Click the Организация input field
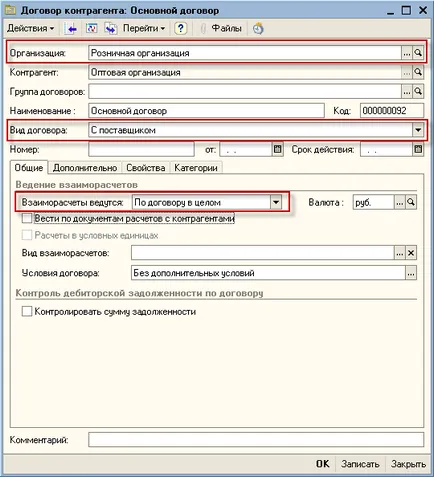Viewport: 434px width, 477px height. pyautogui.click(x=245, y=53)
